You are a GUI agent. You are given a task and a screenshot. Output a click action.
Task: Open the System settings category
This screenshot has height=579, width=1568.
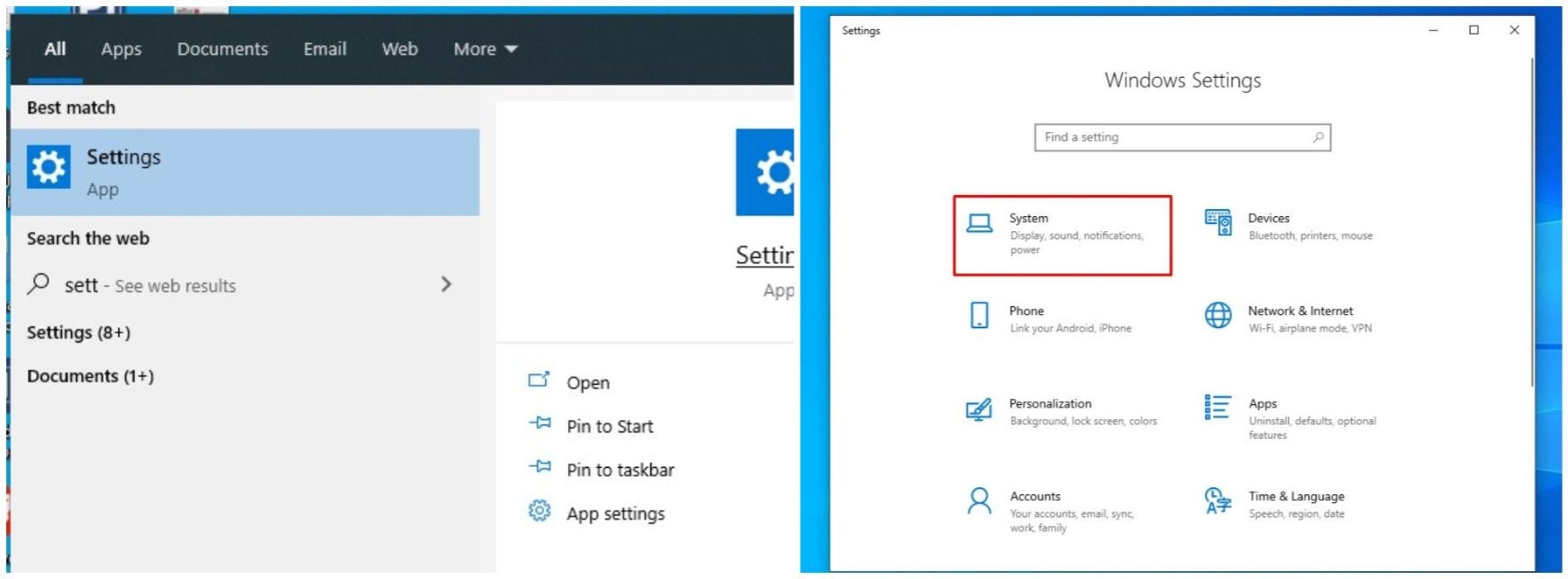[x=1063, y=236]
